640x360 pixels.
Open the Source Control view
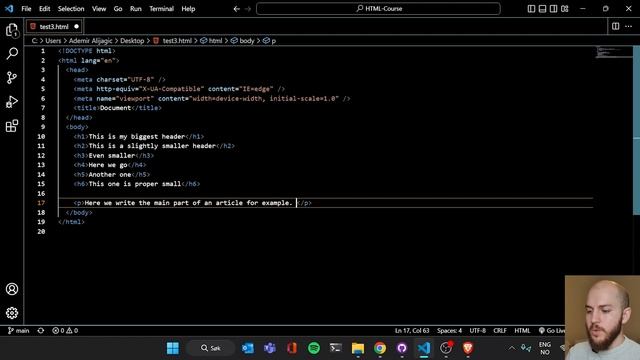[x=12, y=78]
